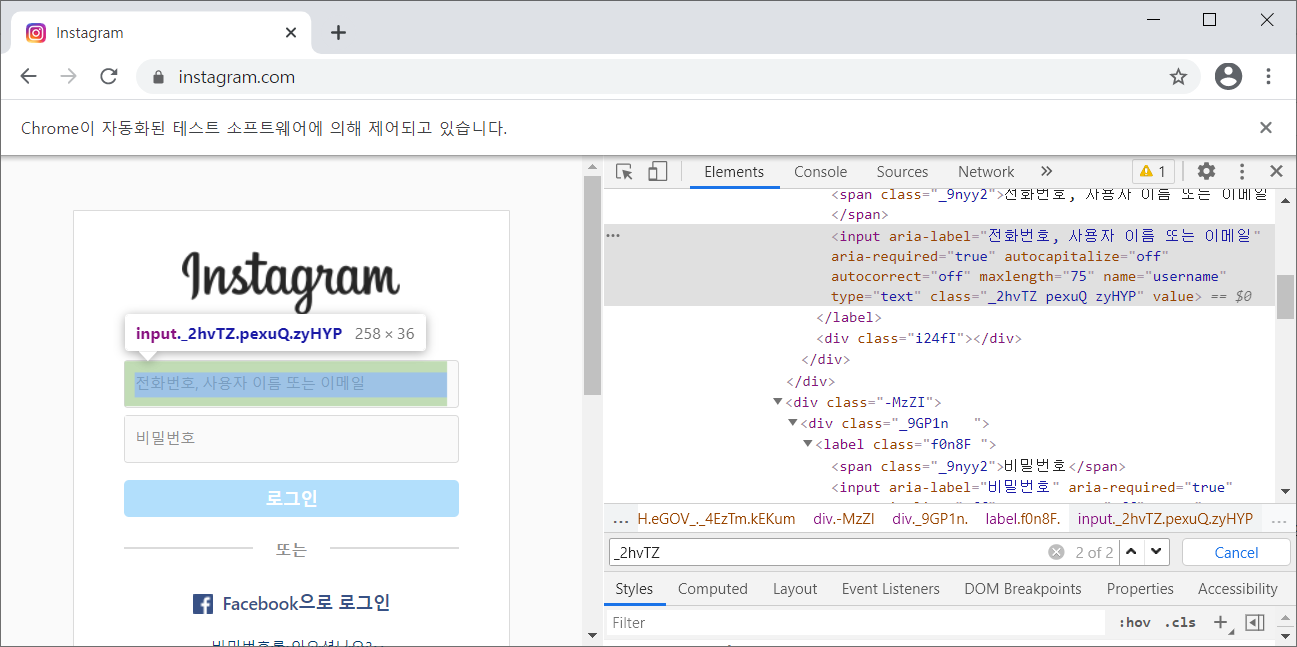Select the Instagram browser tab

click(x=162, y=33)
